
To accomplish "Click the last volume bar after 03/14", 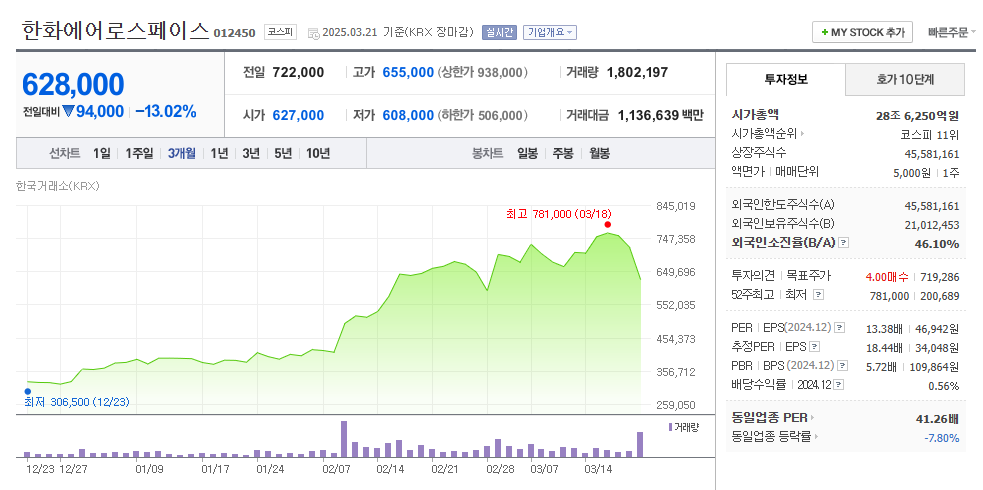I will click(x=640, y=444).
